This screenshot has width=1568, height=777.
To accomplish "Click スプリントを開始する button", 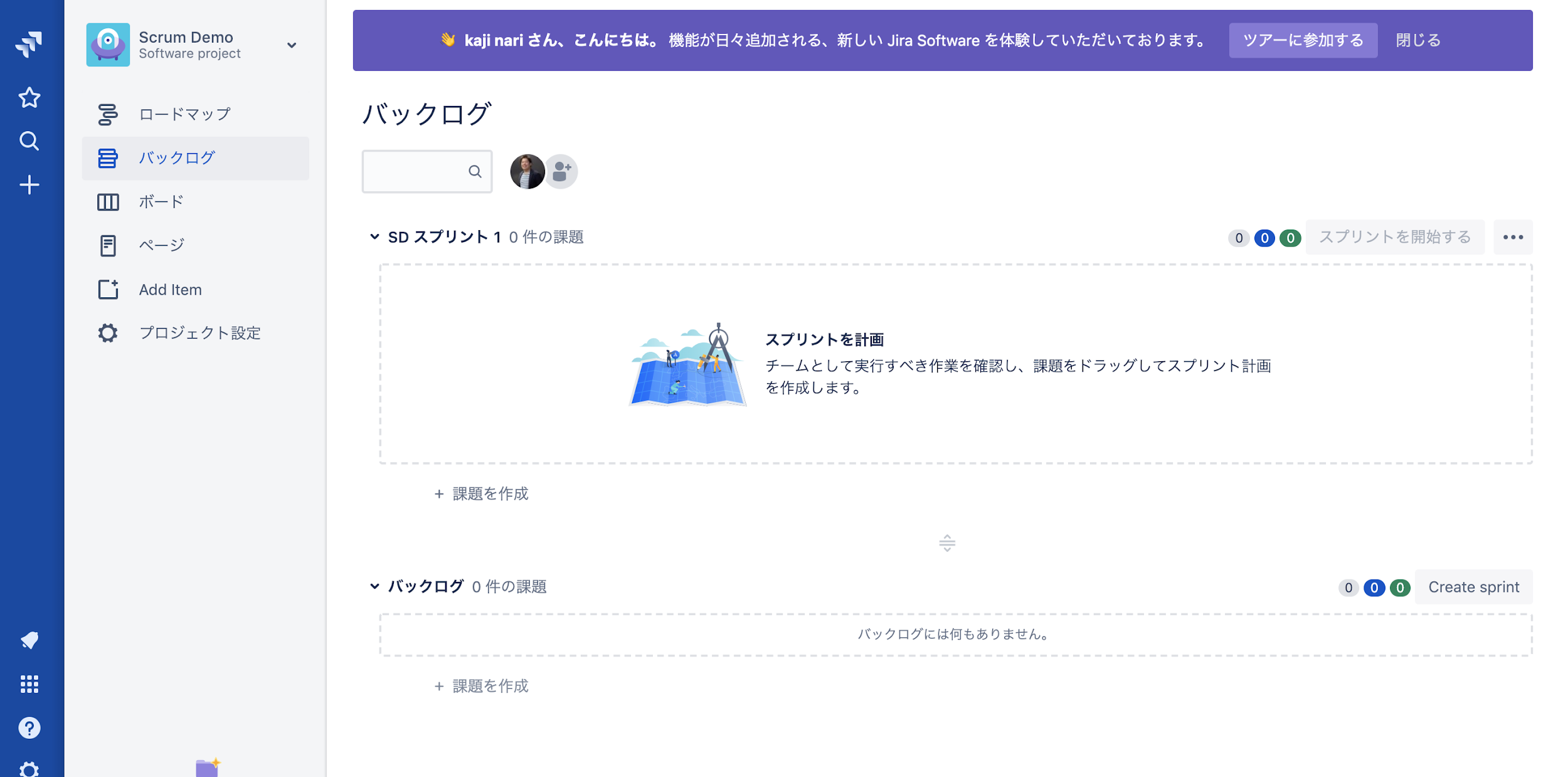I will pyautogui.click(x=1395, y=237).
